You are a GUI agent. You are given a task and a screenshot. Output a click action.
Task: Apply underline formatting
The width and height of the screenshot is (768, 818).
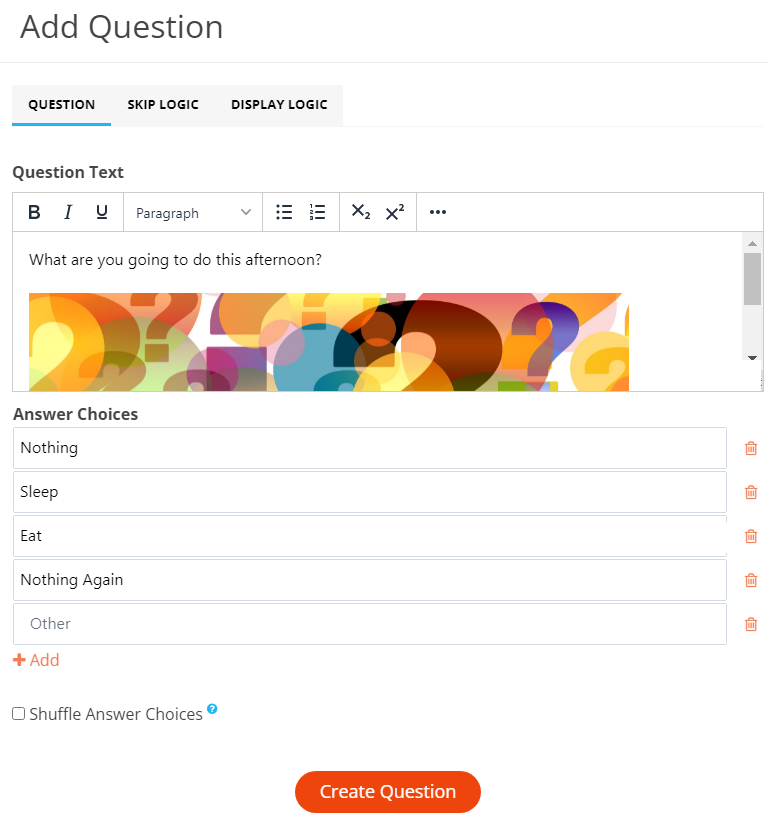[x=102, y=212]
